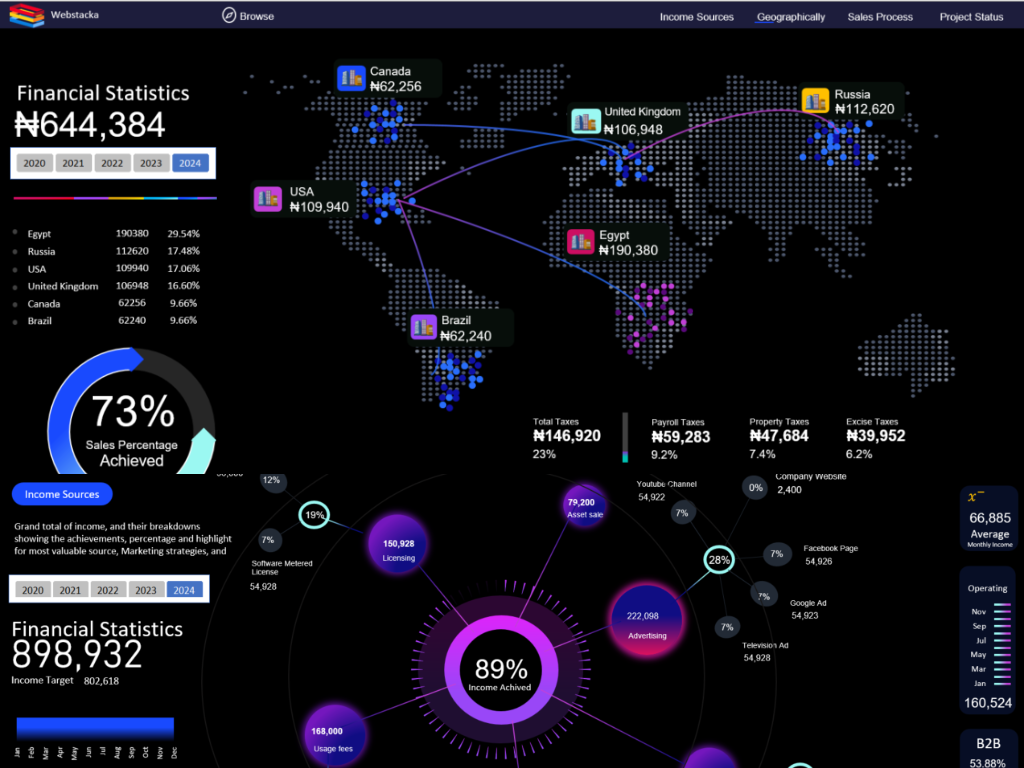Screen dimensions: 1024x768
Task: Click the 28% ring node
Action: (x=719, y=560)
